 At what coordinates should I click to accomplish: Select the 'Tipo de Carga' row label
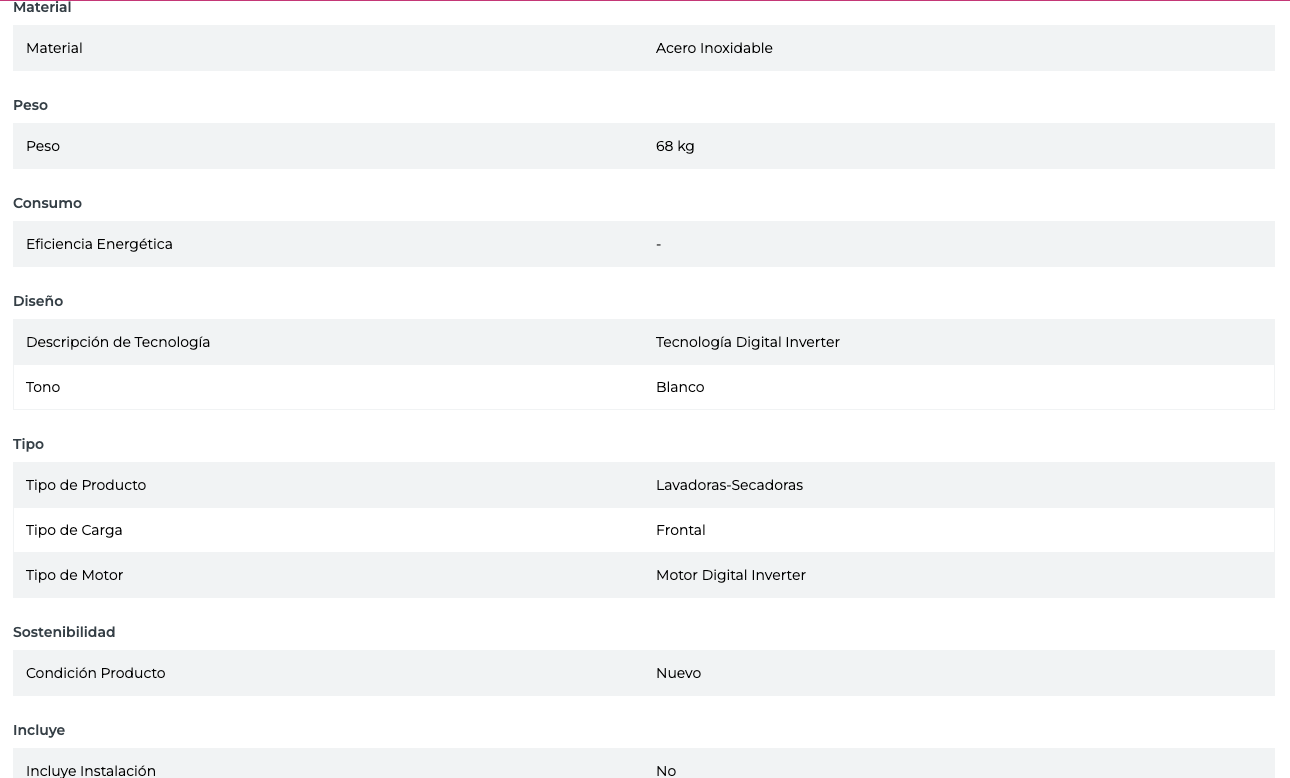pos(74,530)
